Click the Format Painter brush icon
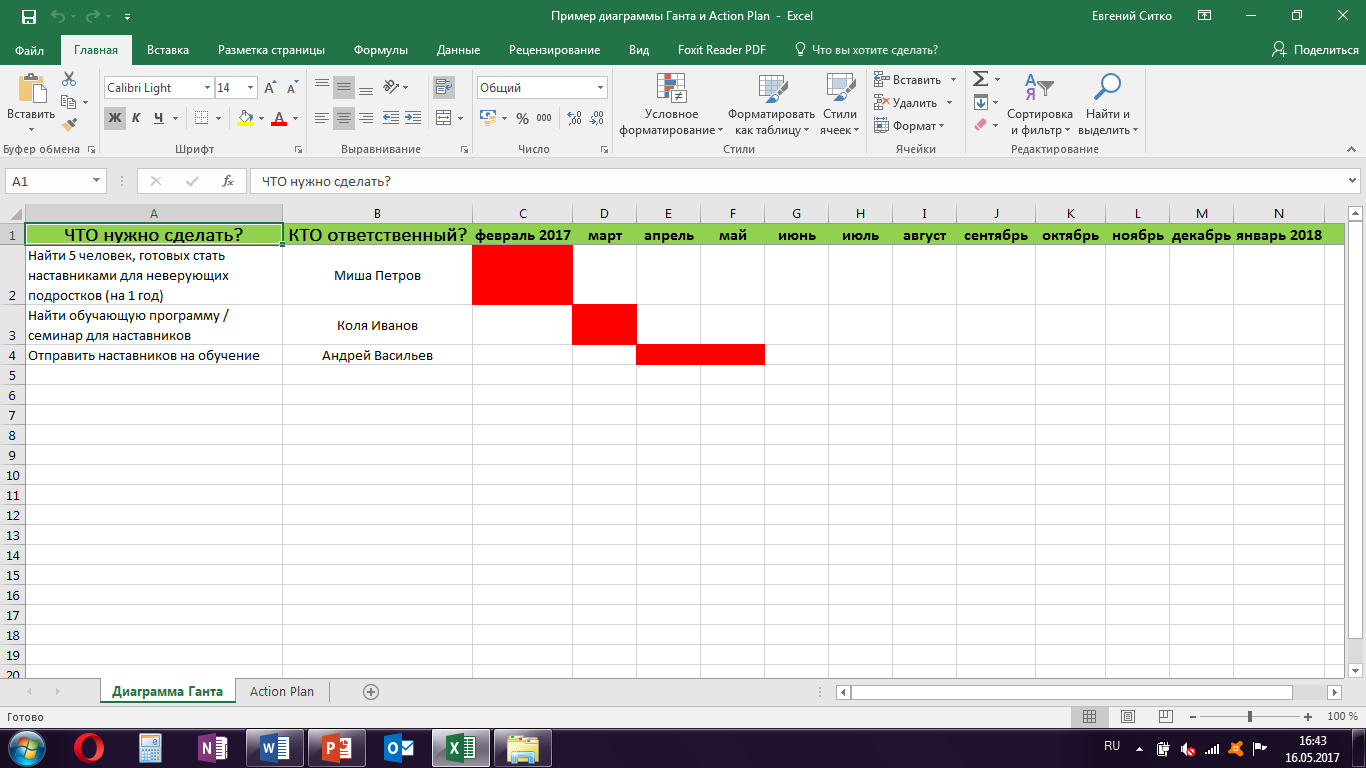This screenshot has width=1366, height=768. (69, 125)
